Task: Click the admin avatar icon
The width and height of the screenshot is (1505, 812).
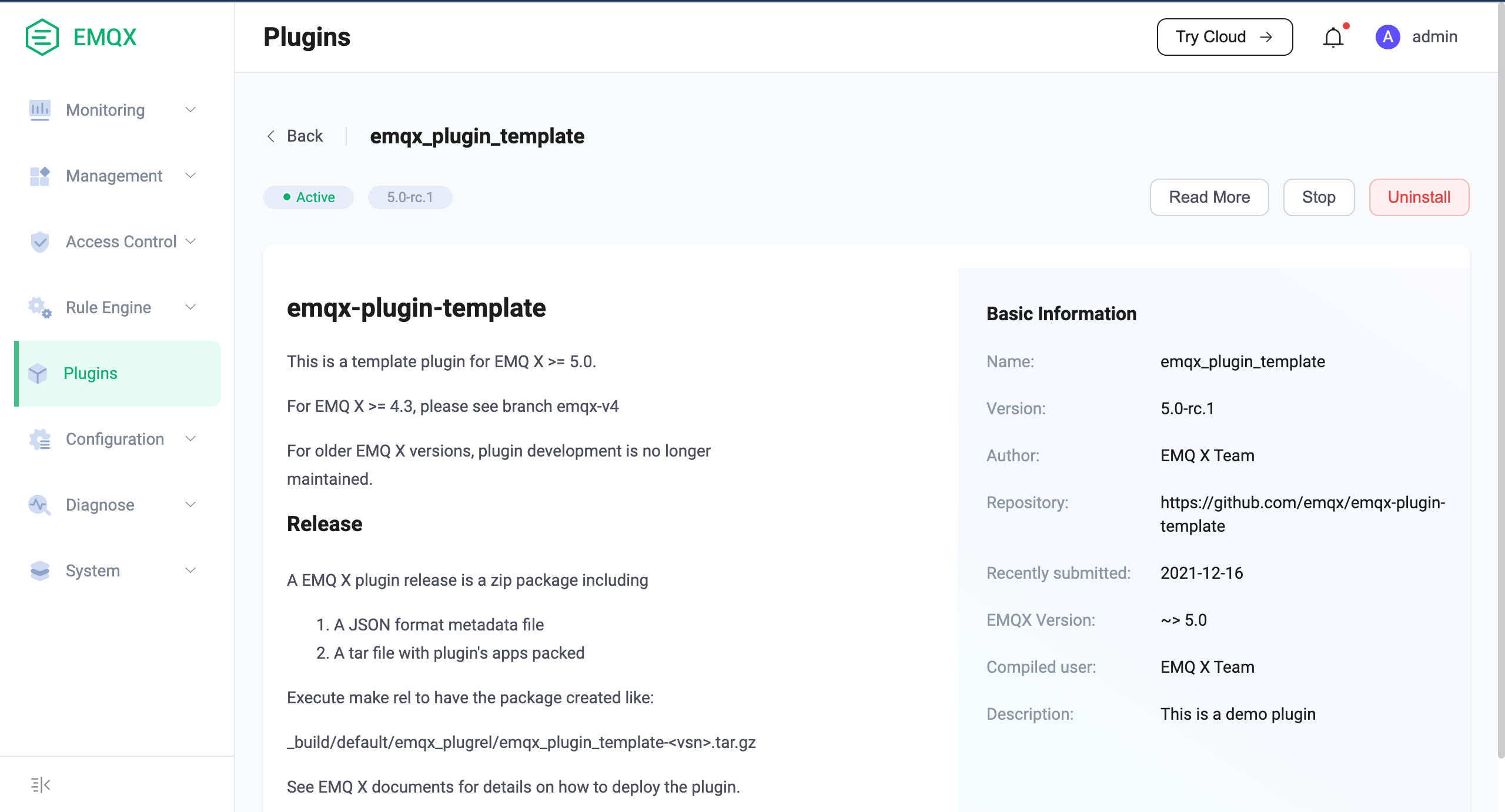Action: 1388,37
